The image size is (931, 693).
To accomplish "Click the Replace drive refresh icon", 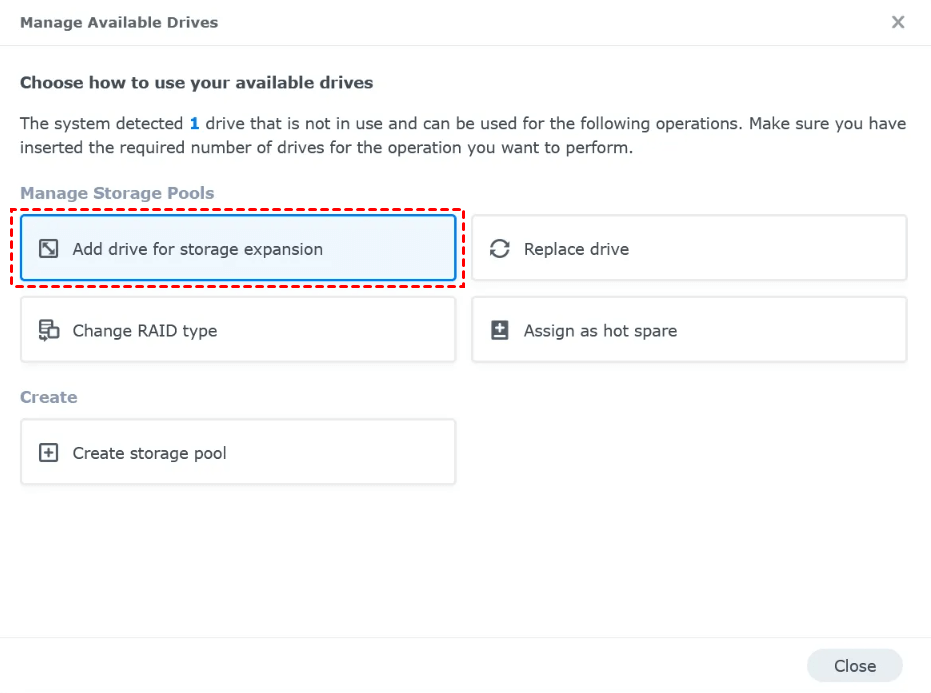I will 500,249.
